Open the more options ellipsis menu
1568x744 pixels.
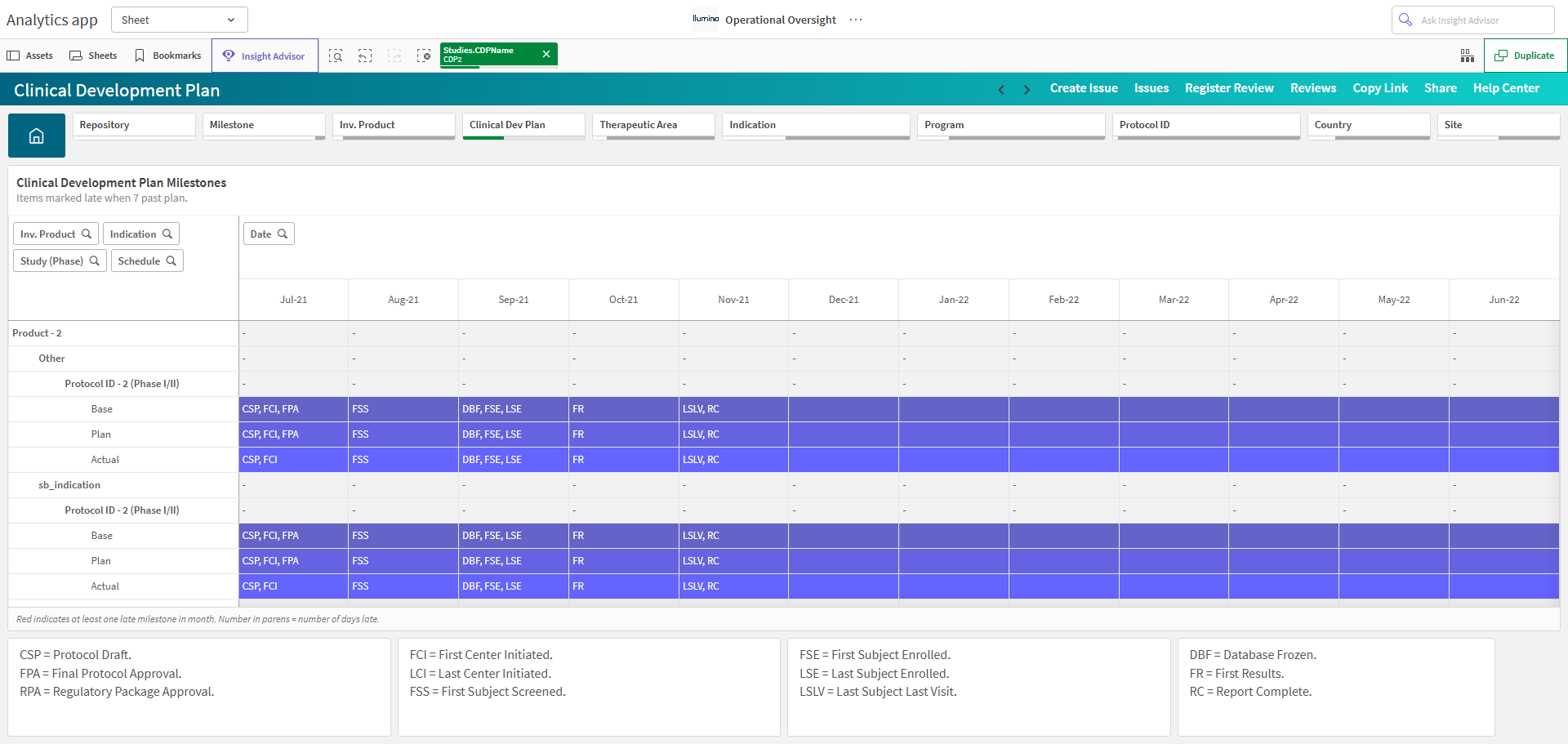pos(856,20)
